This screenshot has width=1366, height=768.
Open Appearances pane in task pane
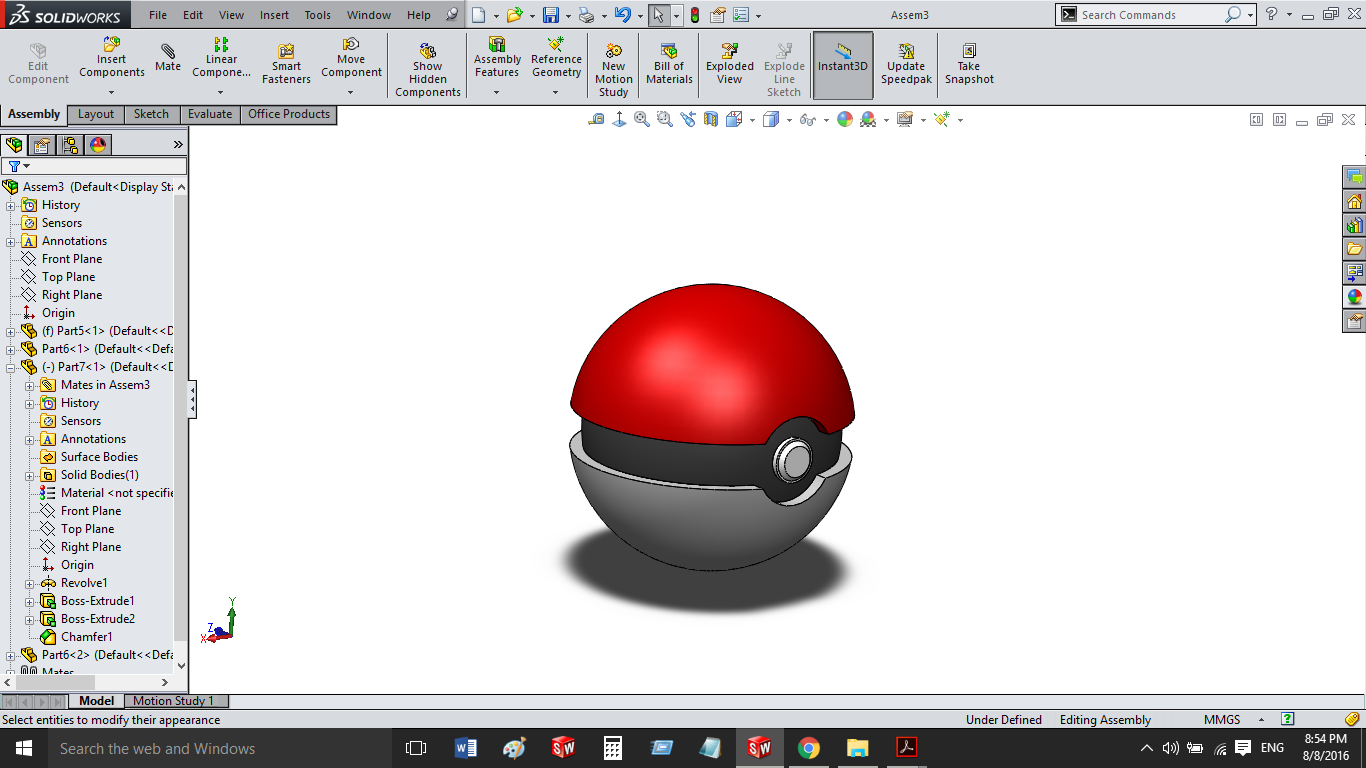pyautogui.click(x=1355, y=297)
